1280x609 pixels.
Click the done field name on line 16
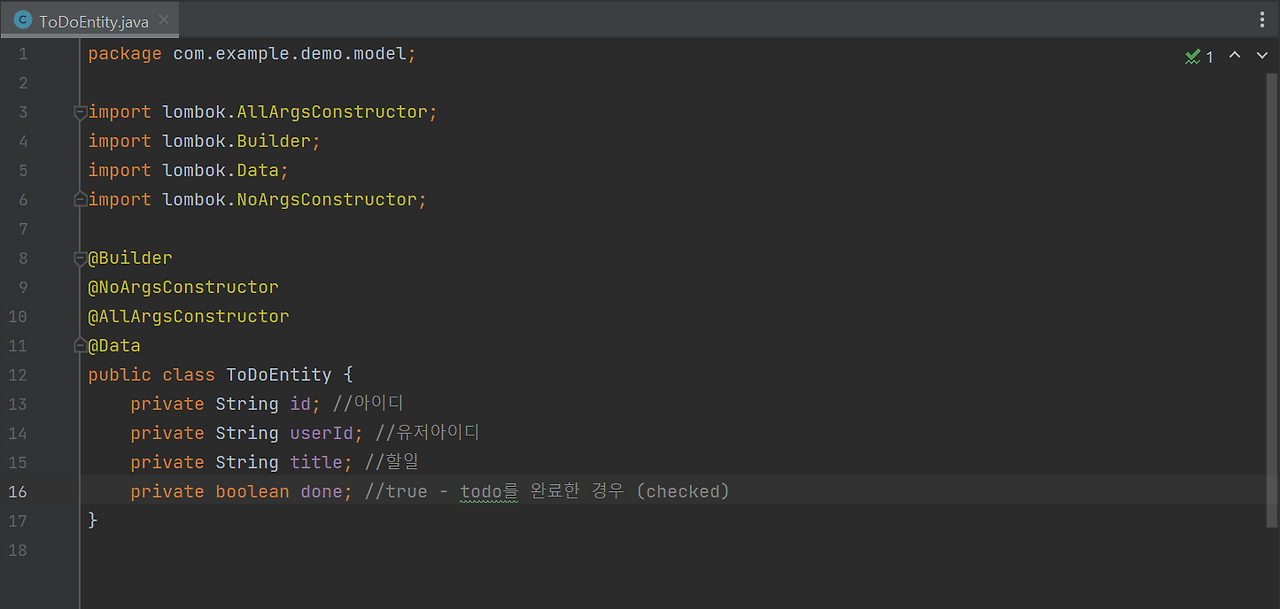point(320,491)
